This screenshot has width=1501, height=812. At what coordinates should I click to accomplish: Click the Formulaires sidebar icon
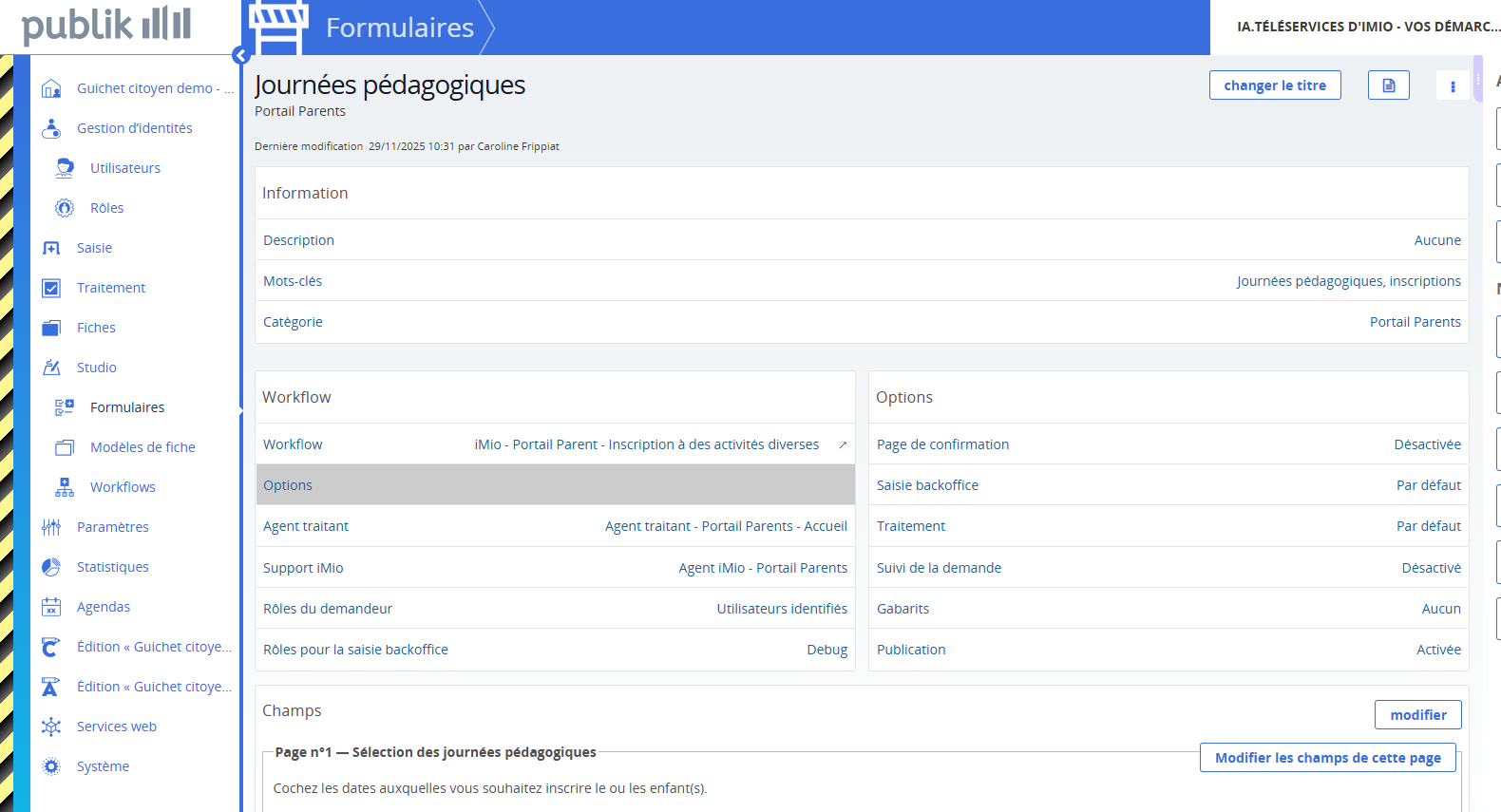[x=65, y=407]
